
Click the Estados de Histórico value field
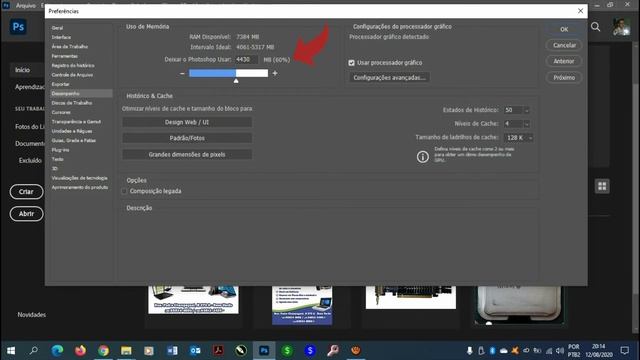coord(513,110)
